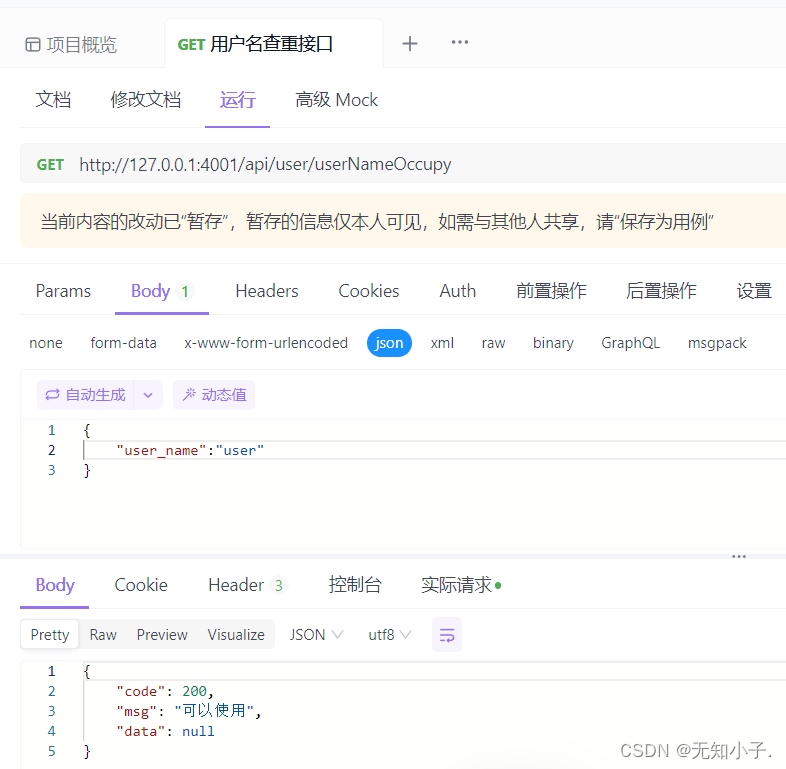Viewport: 786px width, 769px height.
Task: Open the 前置操作 tab
Action: (551, 291)
